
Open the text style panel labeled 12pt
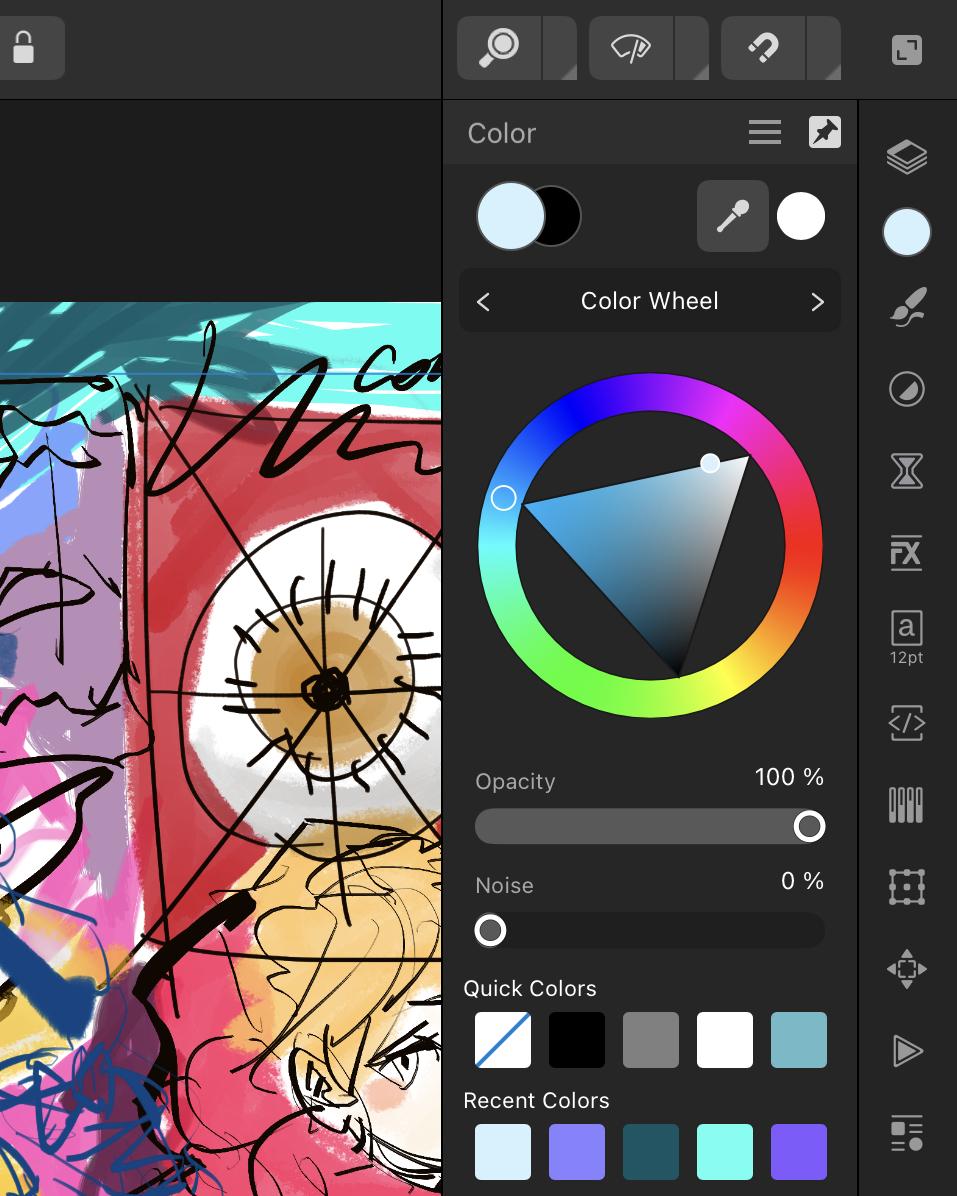906,635
